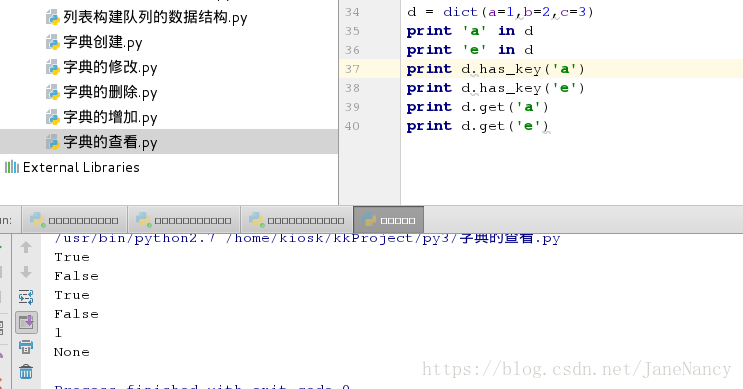Viewport: 743px width, 389px height.
Task: Click code line print d.get('e')
Action: 478,126
